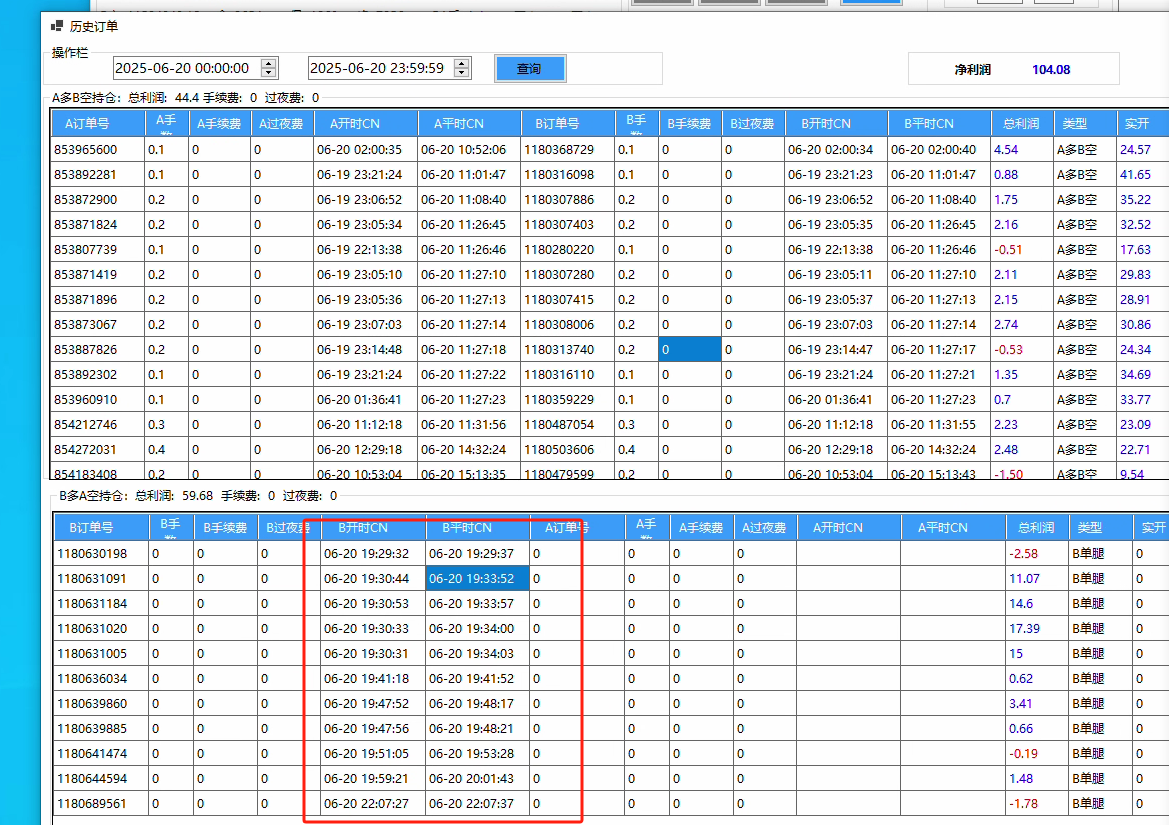This screenshot has width=1169, height=825.
Task: Click the 历史订单 window icon in title bar
Action: pos(57,26)
